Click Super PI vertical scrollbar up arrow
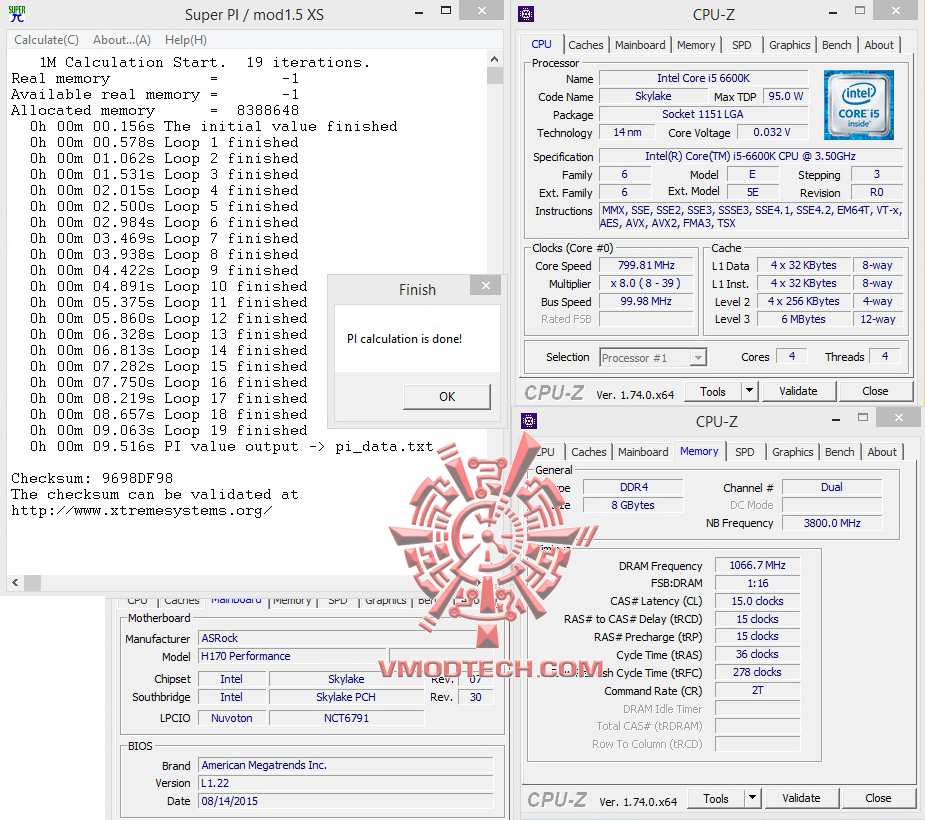Viewport: 925px width, 820px height. tap(494, 59)
